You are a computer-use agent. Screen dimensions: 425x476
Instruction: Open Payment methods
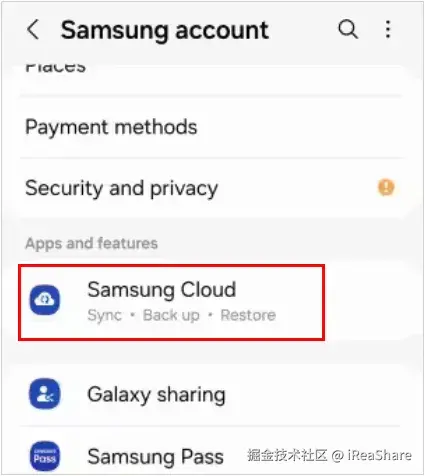211,127
